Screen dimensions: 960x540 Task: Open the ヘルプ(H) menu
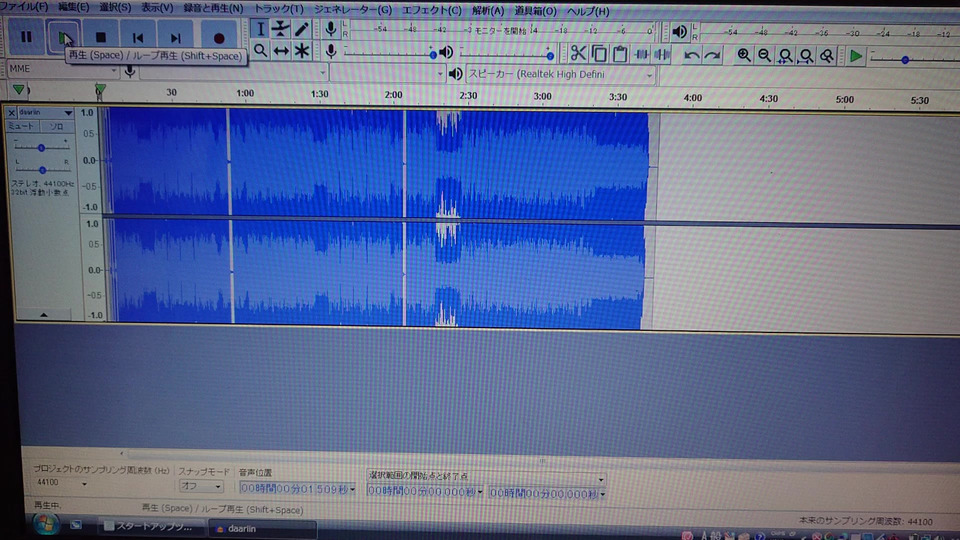(588, 12)
